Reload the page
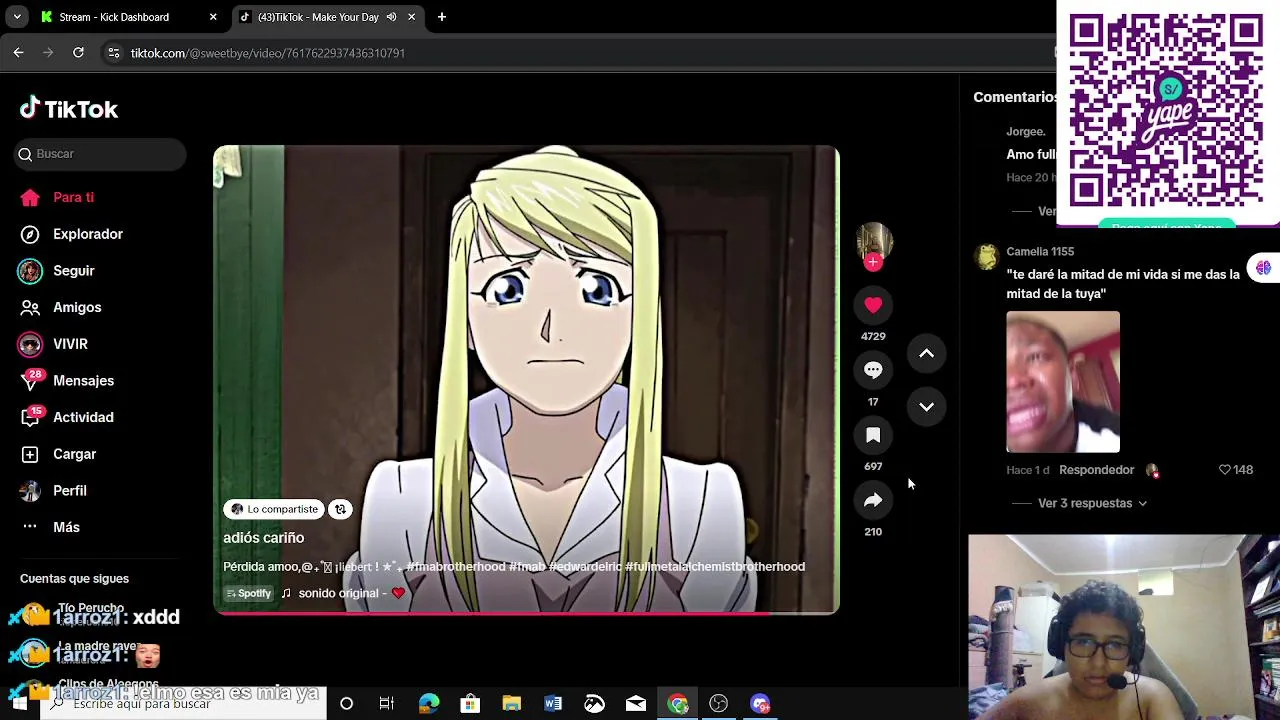The height and width of the screenshot is (720, 1280). point(78,53)
